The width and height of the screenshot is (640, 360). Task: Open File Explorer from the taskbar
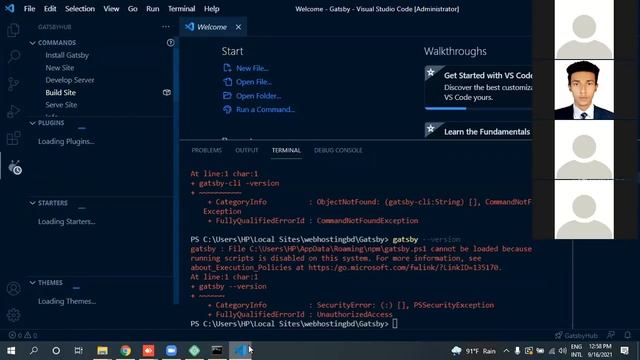(x=102, y=350)
